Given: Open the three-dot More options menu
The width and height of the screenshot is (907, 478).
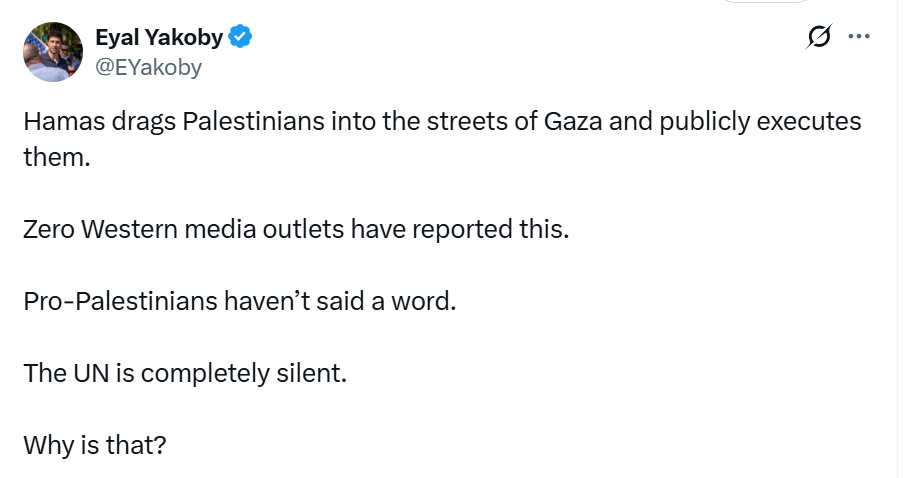Looking at the screenshot, I should pyautogui.click(x=858, y=37).
